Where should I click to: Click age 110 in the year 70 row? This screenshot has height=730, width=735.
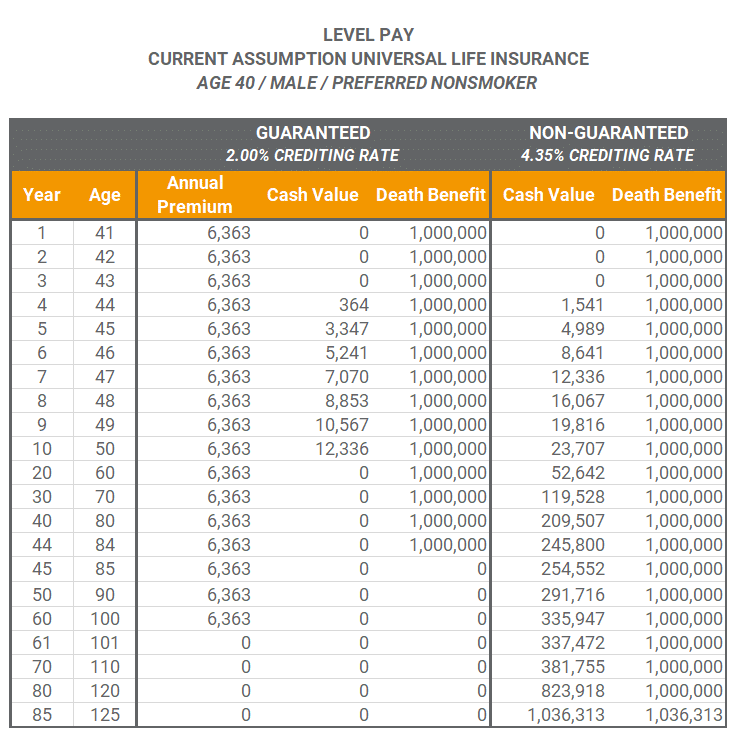click(x=105, y=666)
